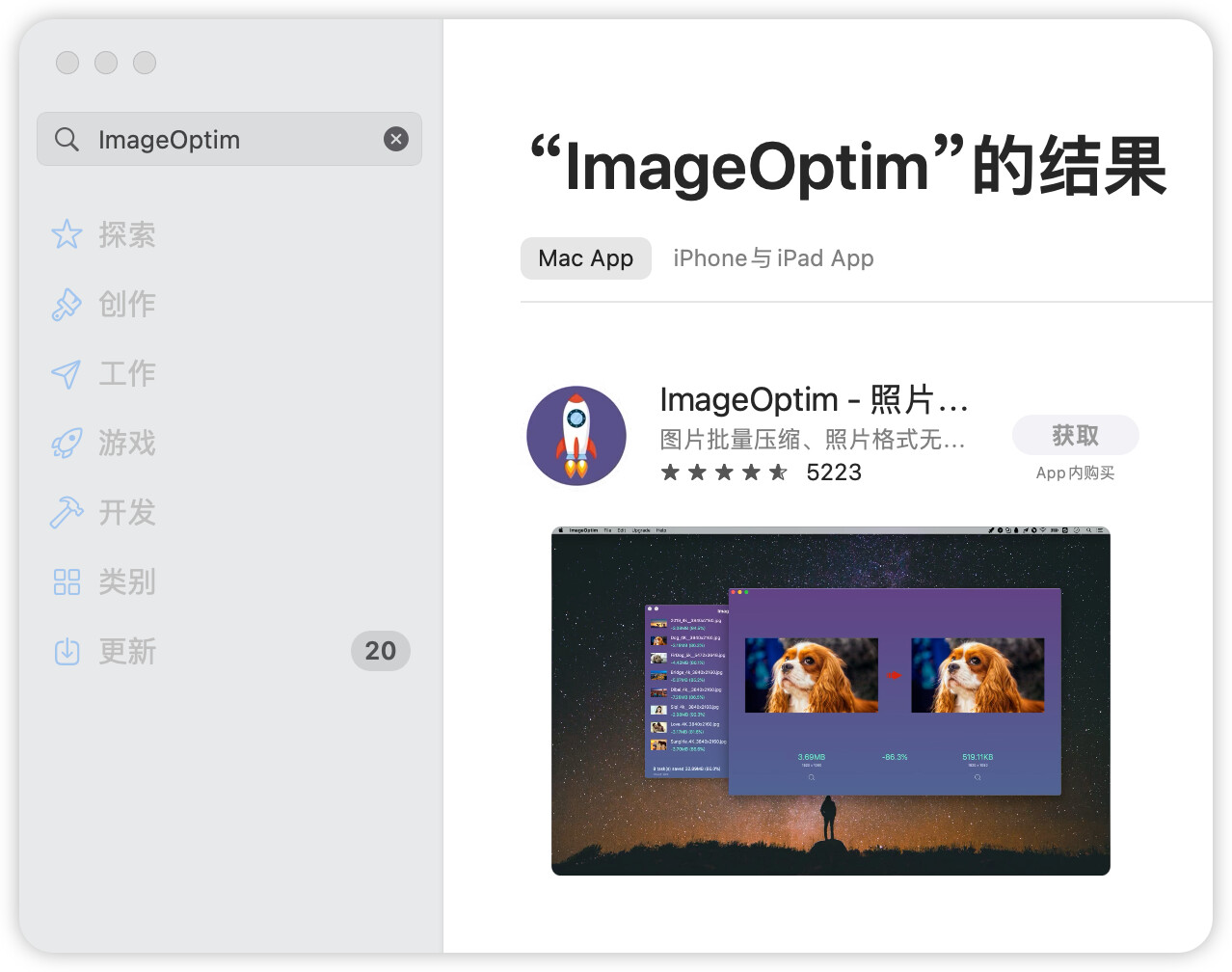Click the App内购买 label
1232x972 pixels.
(x=1076, y=472)
